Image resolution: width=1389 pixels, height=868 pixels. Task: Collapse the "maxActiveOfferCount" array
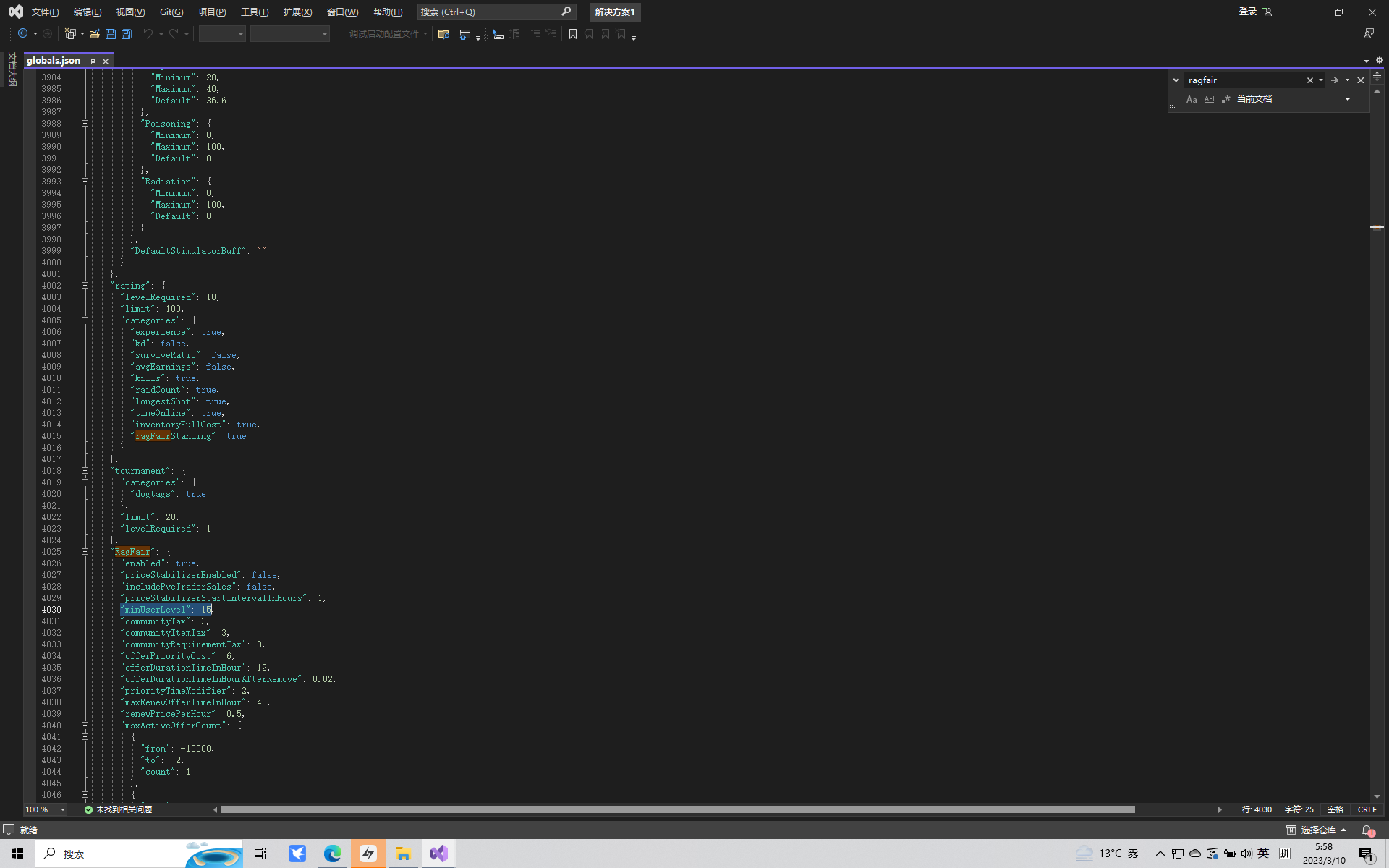tap(85, 726)
